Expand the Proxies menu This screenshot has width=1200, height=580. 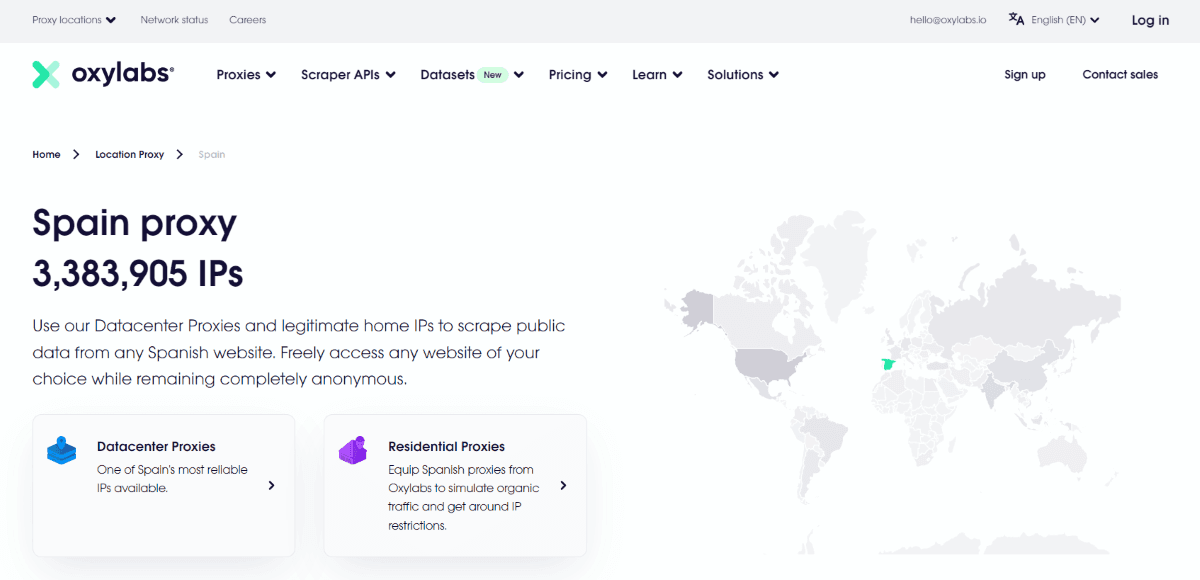(x=246, y=75)
